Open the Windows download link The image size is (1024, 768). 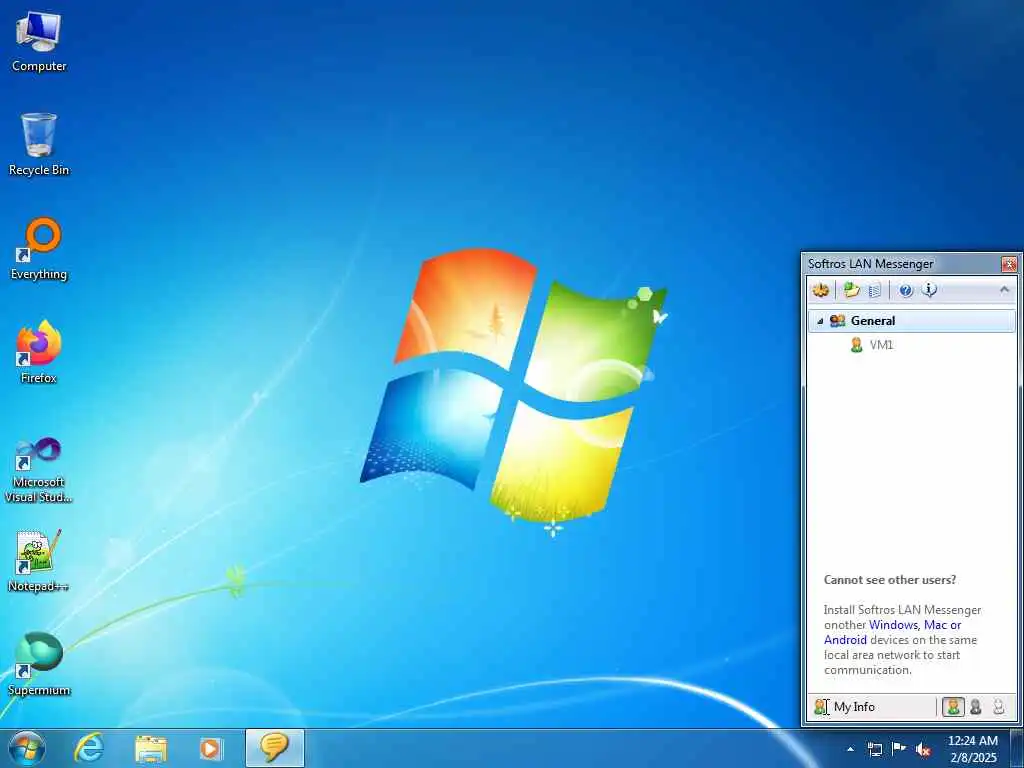(893, 625)
